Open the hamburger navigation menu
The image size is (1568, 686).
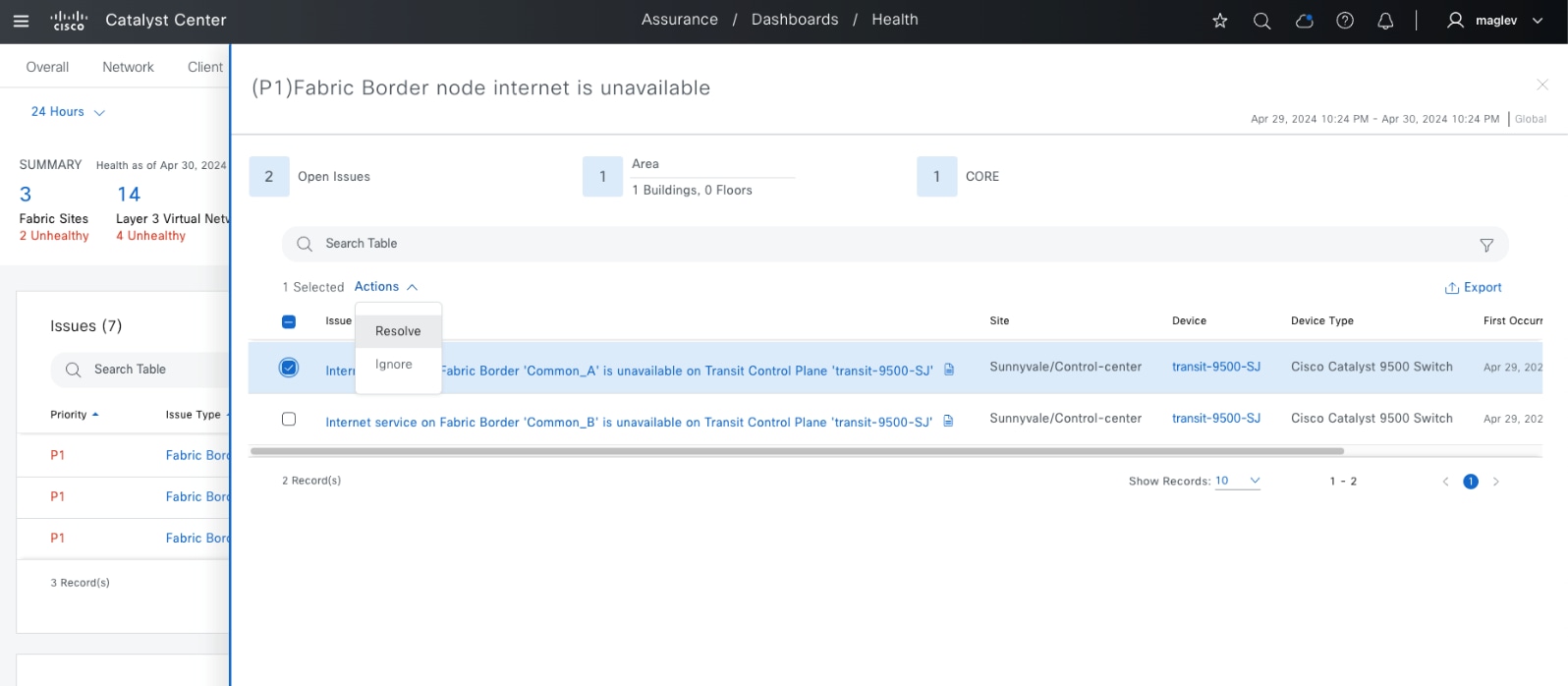21,21
